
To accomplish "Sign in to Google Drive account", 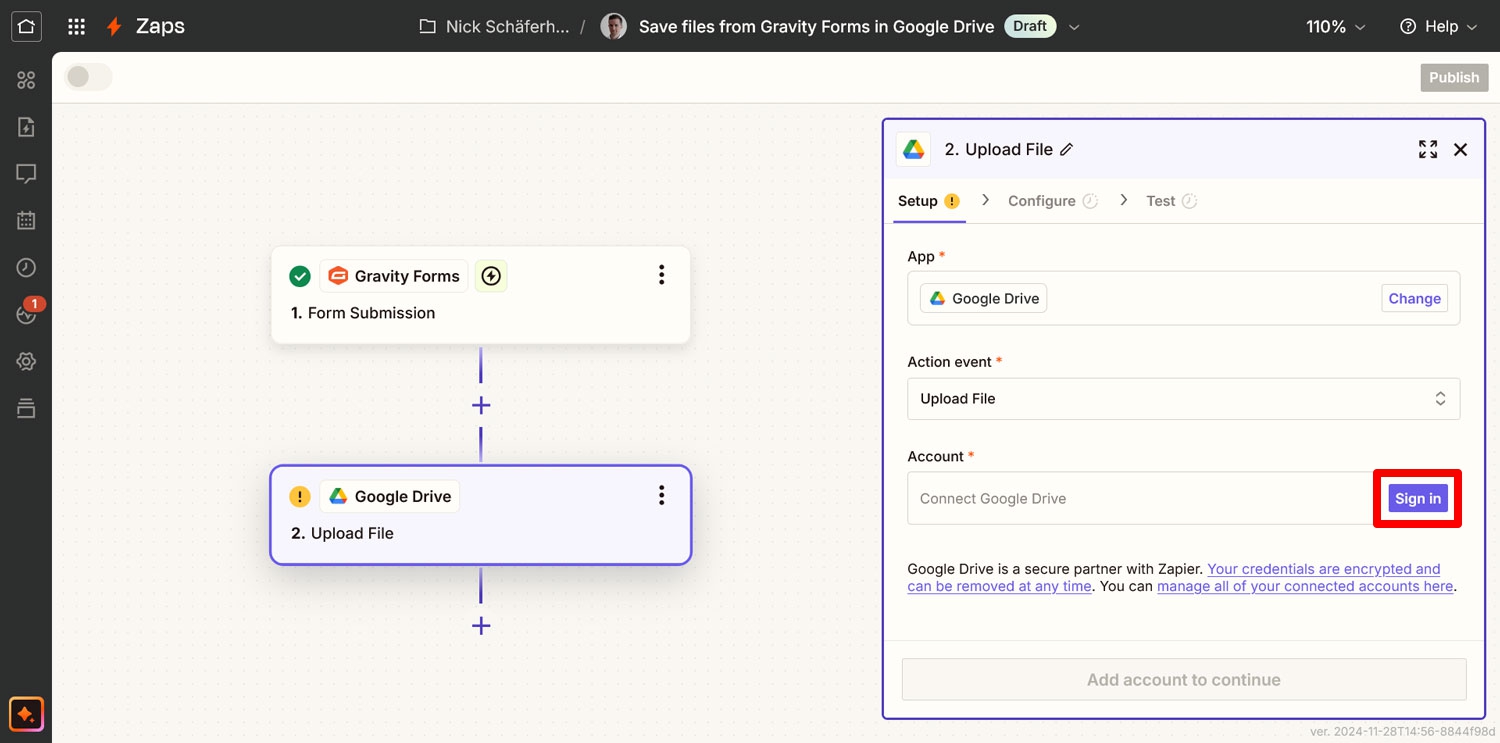I will pyautogui.click(x=1418, y=498).
